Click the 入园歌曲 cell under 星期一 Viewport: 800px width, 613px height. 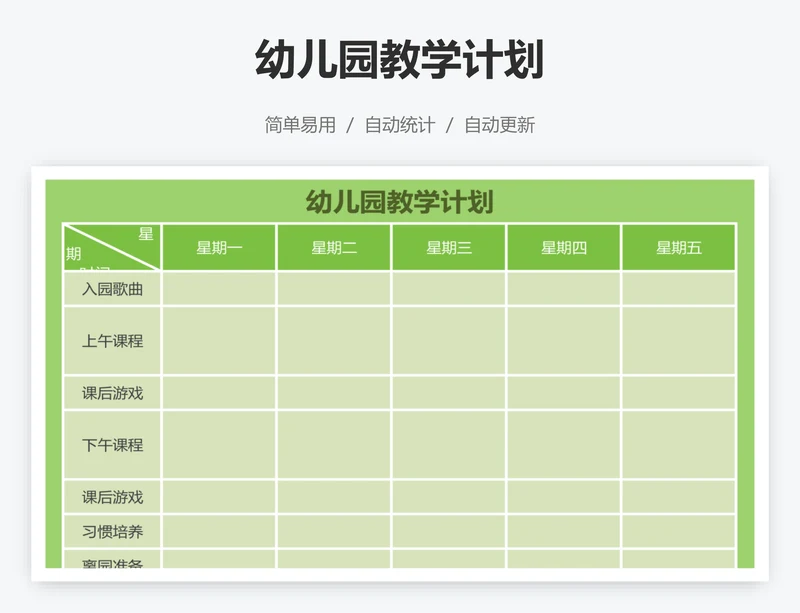pyautogui.click(x=219, y=289)
